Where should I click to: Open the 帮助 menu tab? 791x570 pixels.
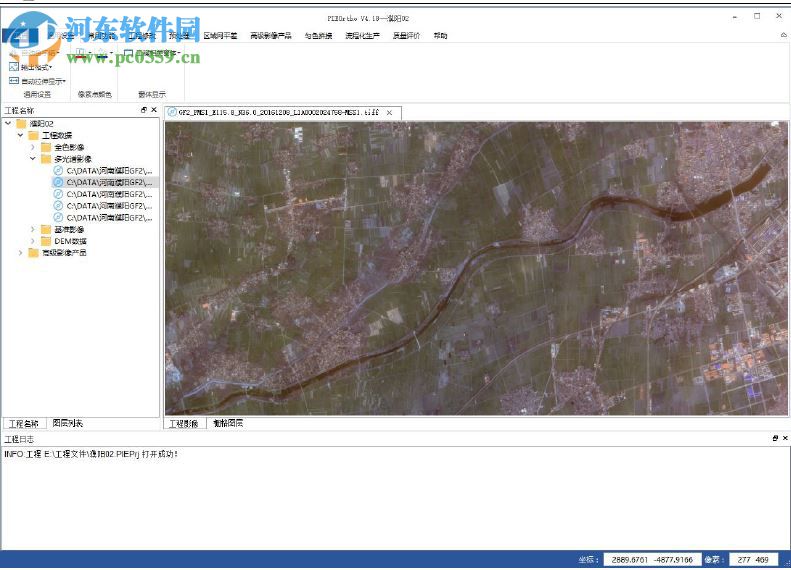pyautogui.click(x=440, y=35)
